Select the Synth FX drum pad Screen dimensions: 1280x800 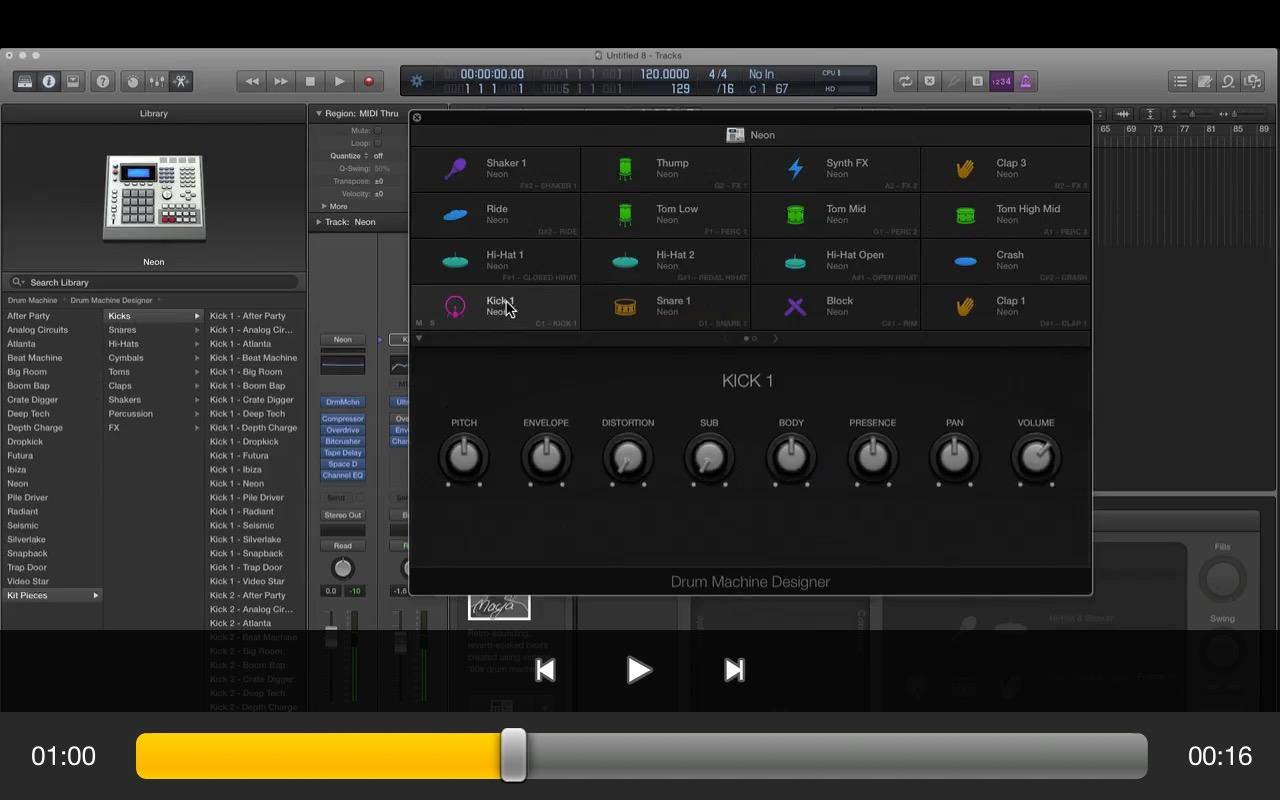[x=835, y=168]
